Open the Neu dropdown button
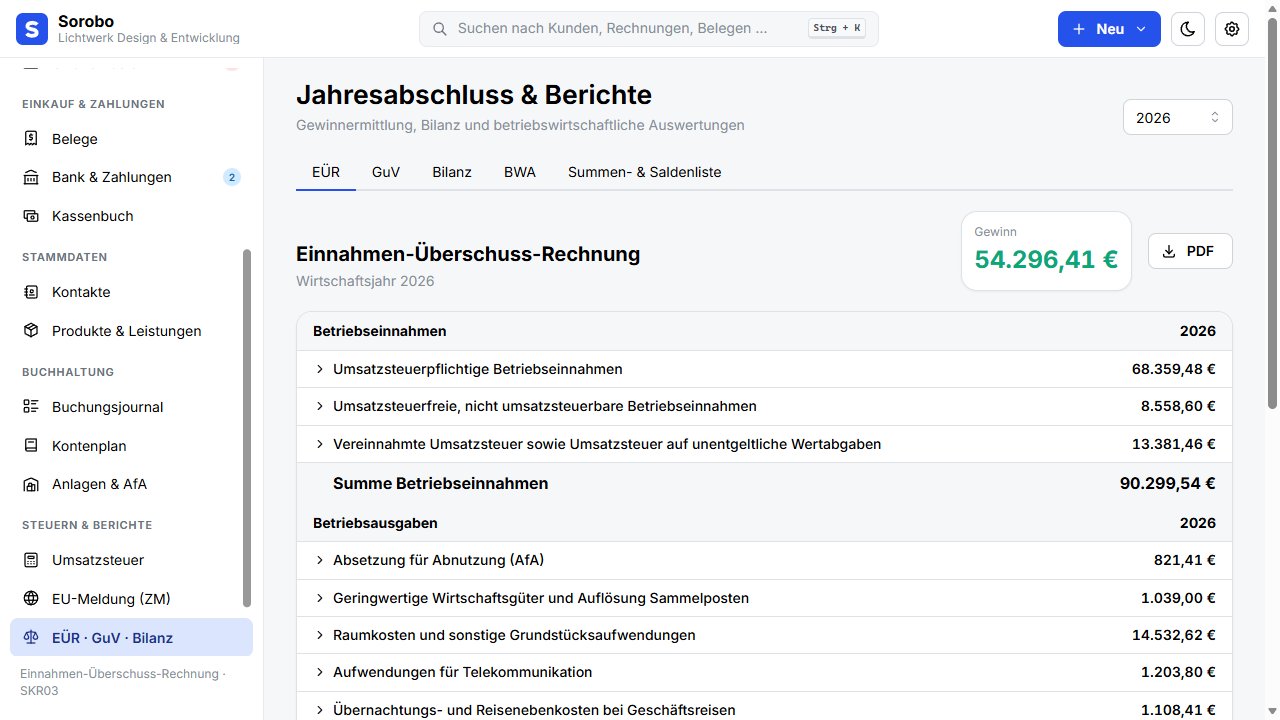The height and width of the screenshot is (720, 1280). pyautogui.click(x=1109, y=29)
